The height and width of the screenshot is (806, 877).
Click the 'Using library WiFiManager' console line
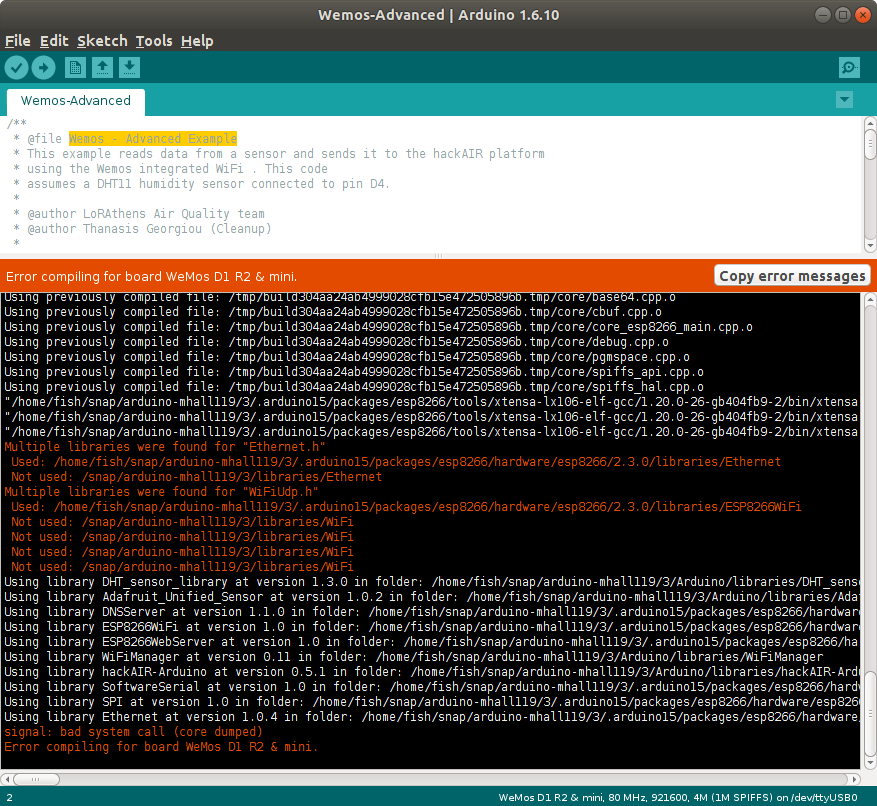pyautogui.click(x=413, y=657)
